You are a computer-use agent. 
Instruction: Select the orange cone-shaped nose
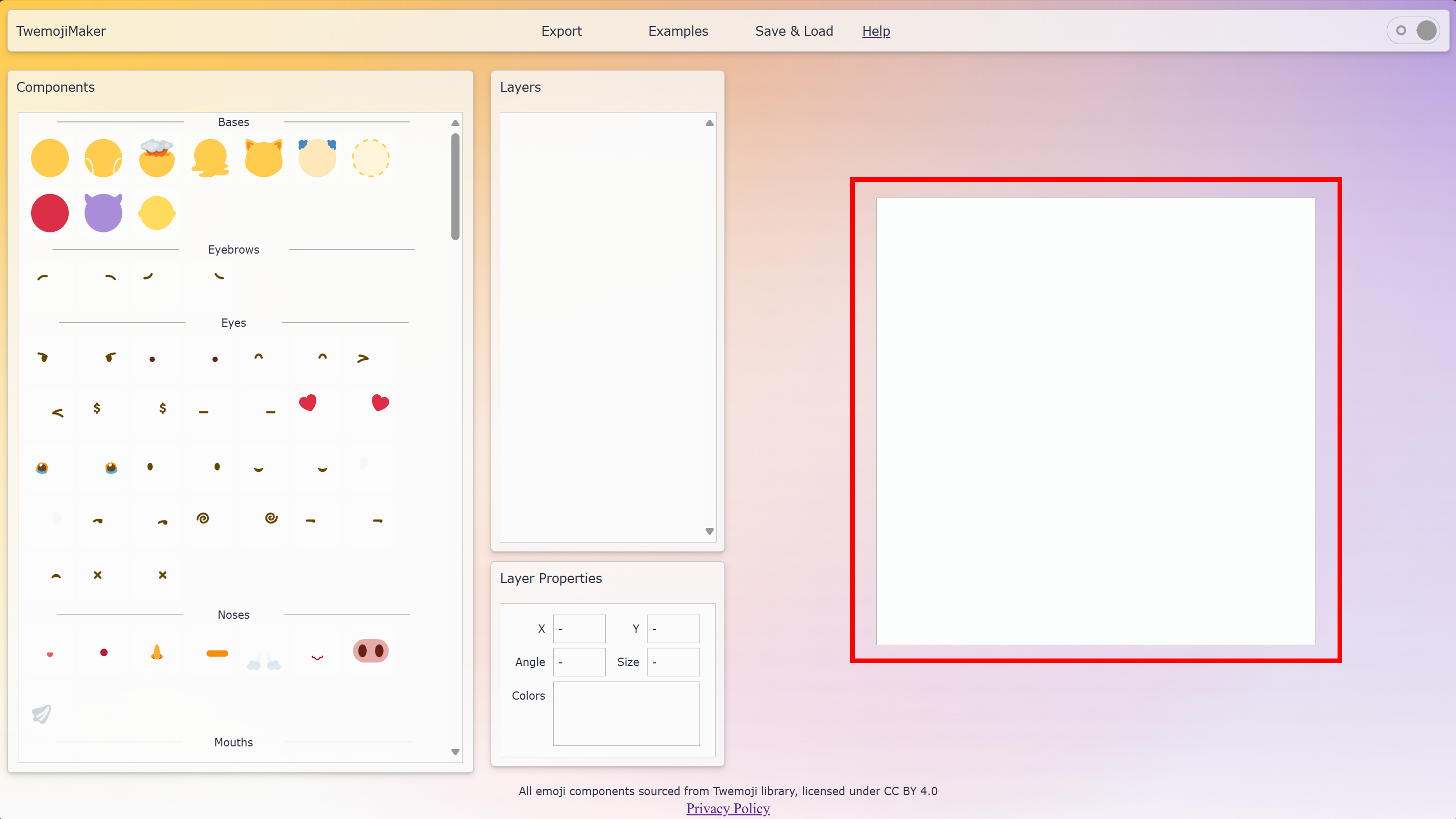point(157,652)
